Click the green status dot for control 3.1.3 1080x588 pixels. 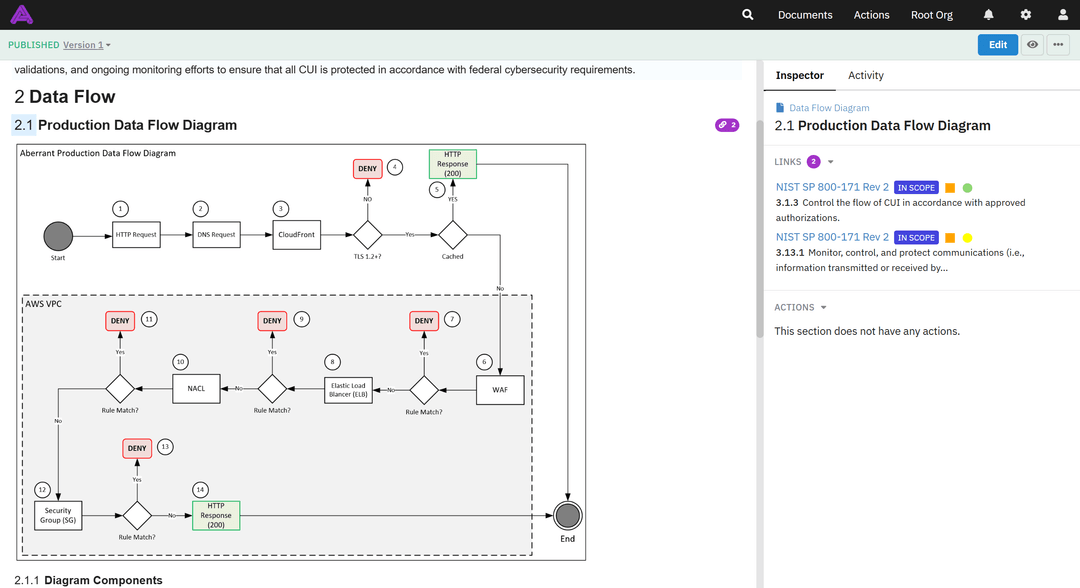[x=967, y=187]
